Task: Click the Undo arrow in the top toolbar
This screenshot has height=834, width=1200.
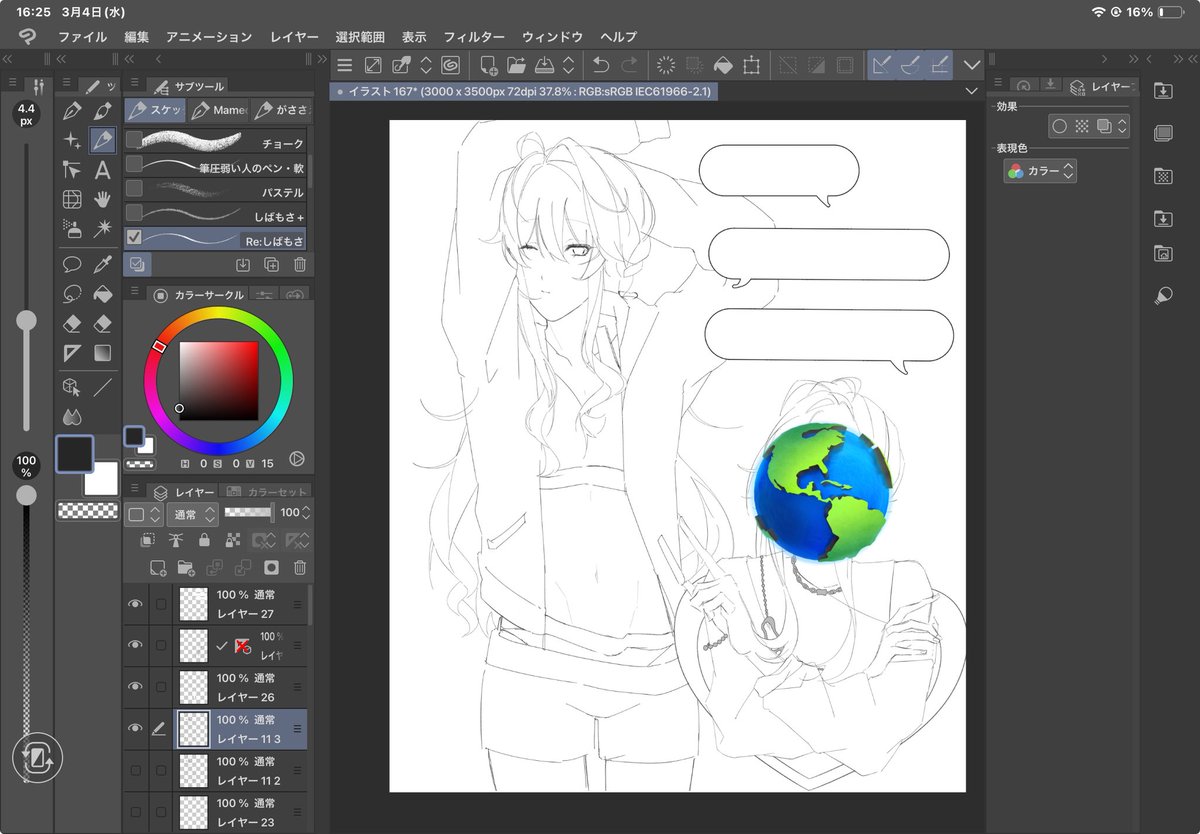Action: [x=602, y=65]
